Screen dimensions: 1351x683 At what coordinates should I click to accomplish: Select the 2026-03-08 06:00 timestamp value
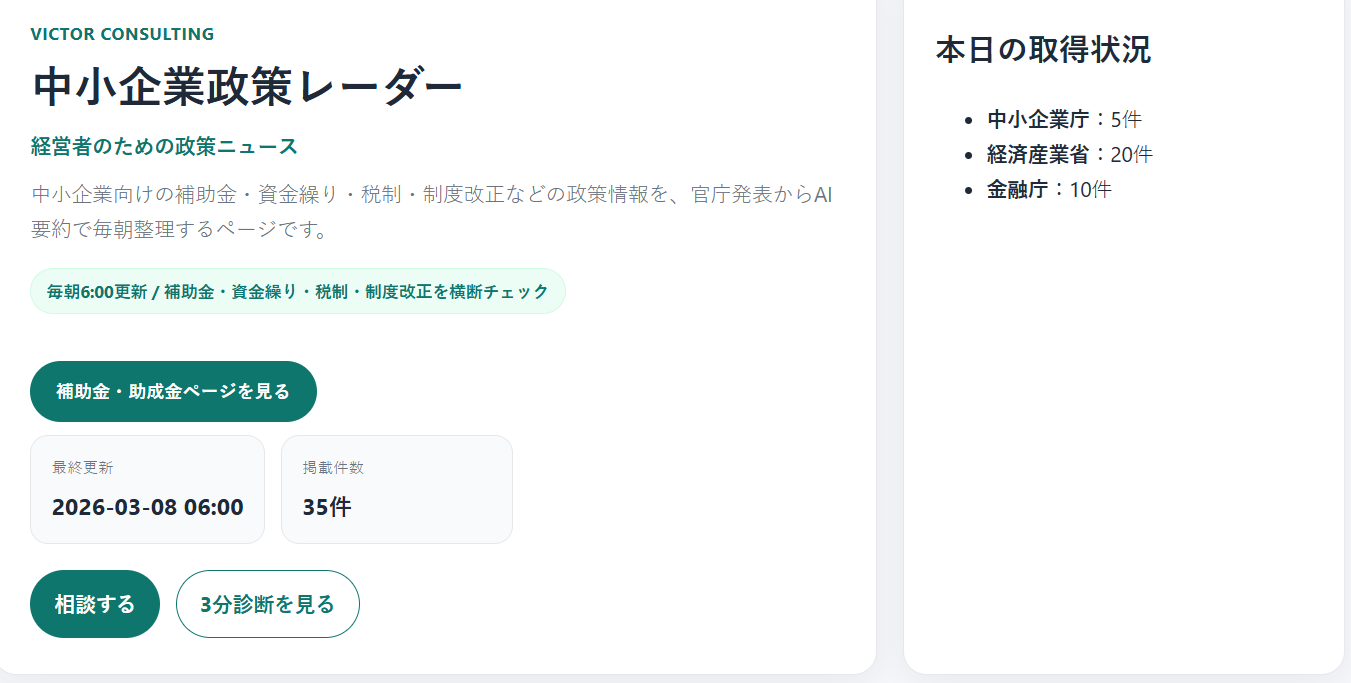tap(147, 507)
